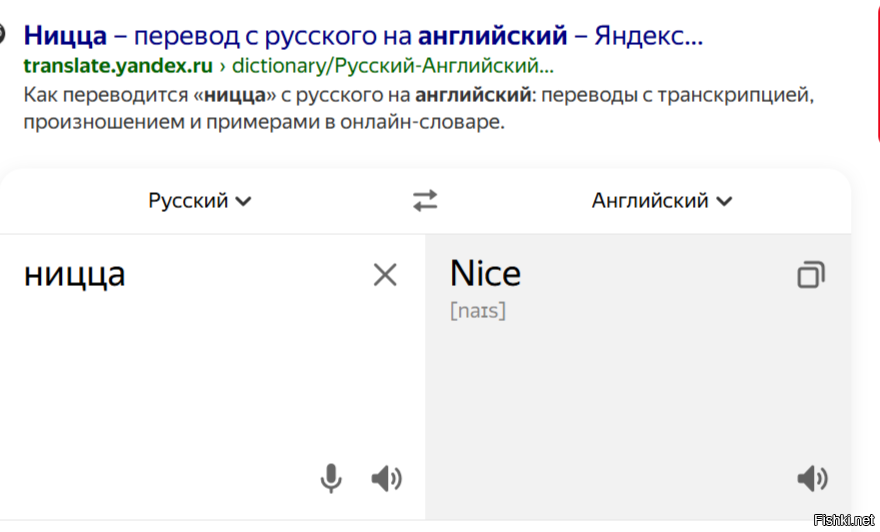Clear the input text with X

coord(385,275)
